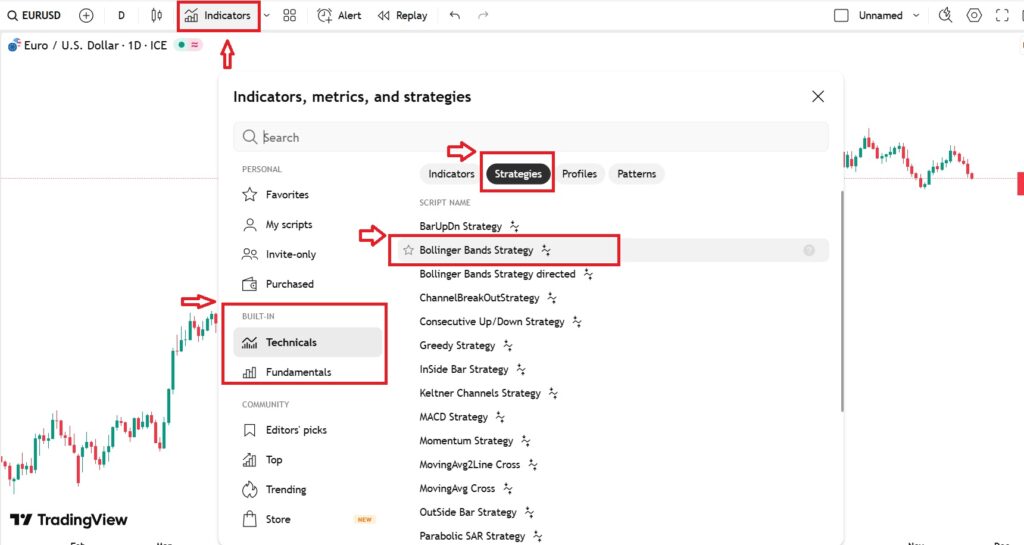The height and width of the screenshot is (545, 1024).
Task: Open the layout setup grid icon
Action: (x=290, y=15)
